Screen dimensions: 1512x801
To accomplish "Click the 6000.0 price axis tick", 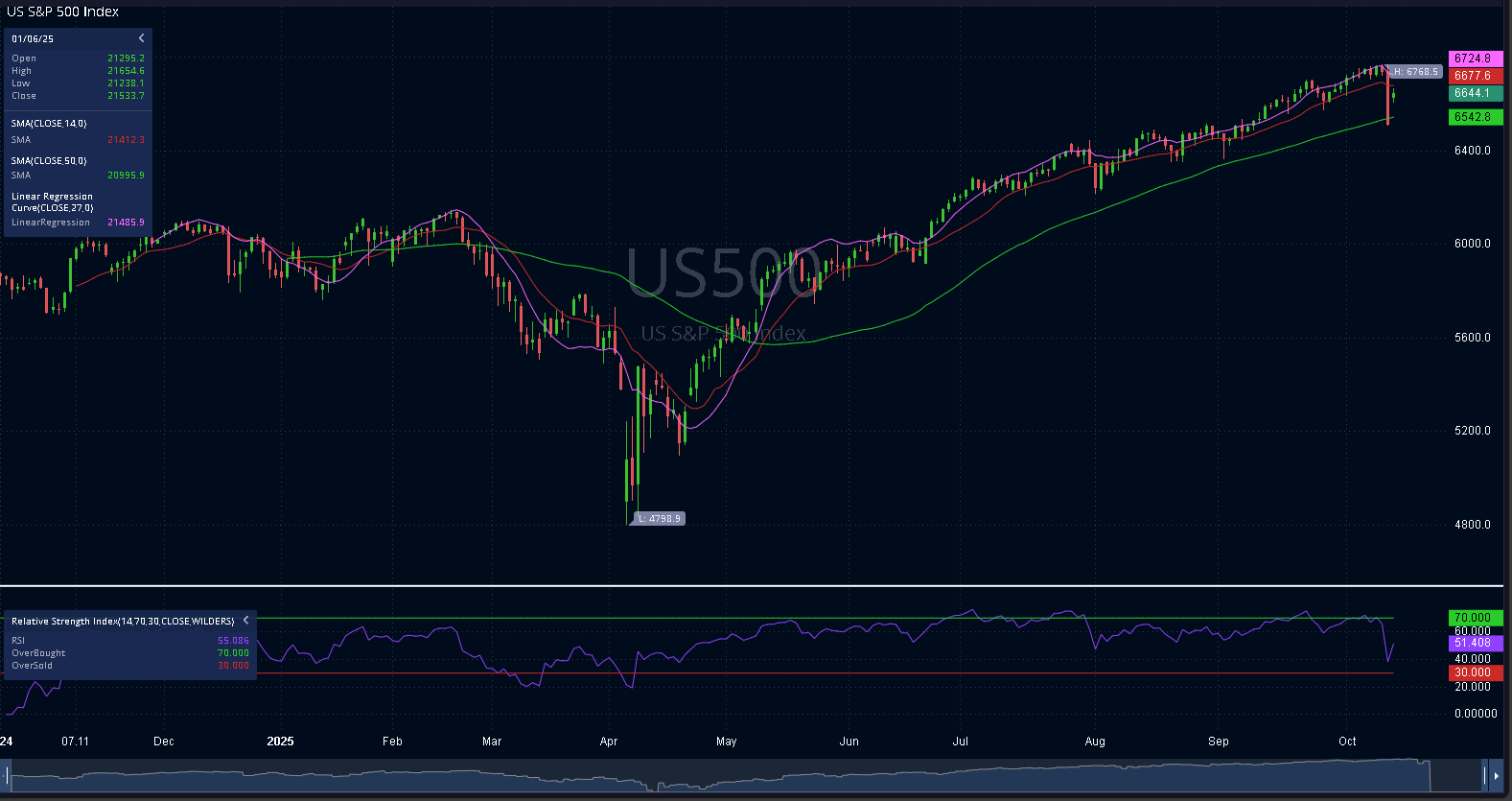I will pos(1473,244).
